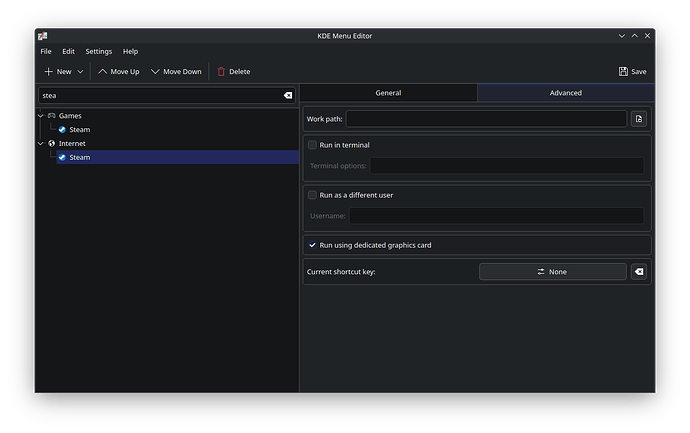690x433 pixels.
Task: Browse for a work path folder
Action: (x=639, y=119)
